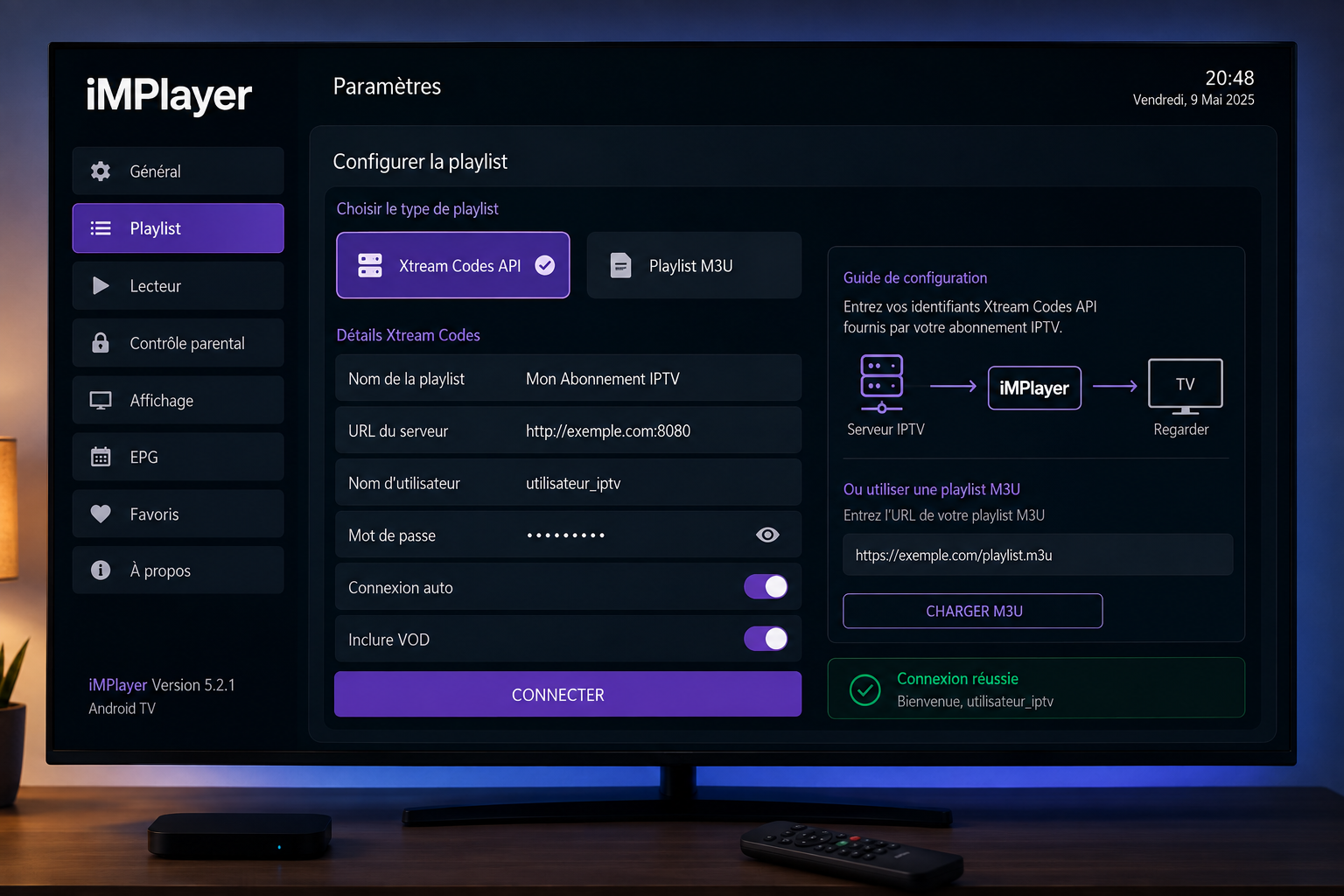Screen dimensions: 1344x896
Task: Click the CHARGER M3U button
Action: point(973,611)
